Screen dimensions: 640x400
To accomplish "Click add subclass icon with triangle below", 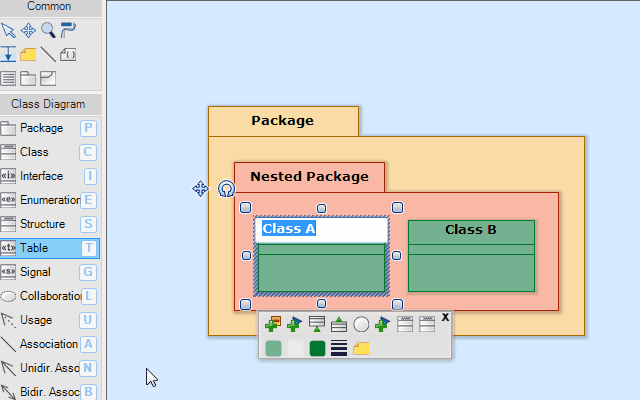I will [317, 324].
